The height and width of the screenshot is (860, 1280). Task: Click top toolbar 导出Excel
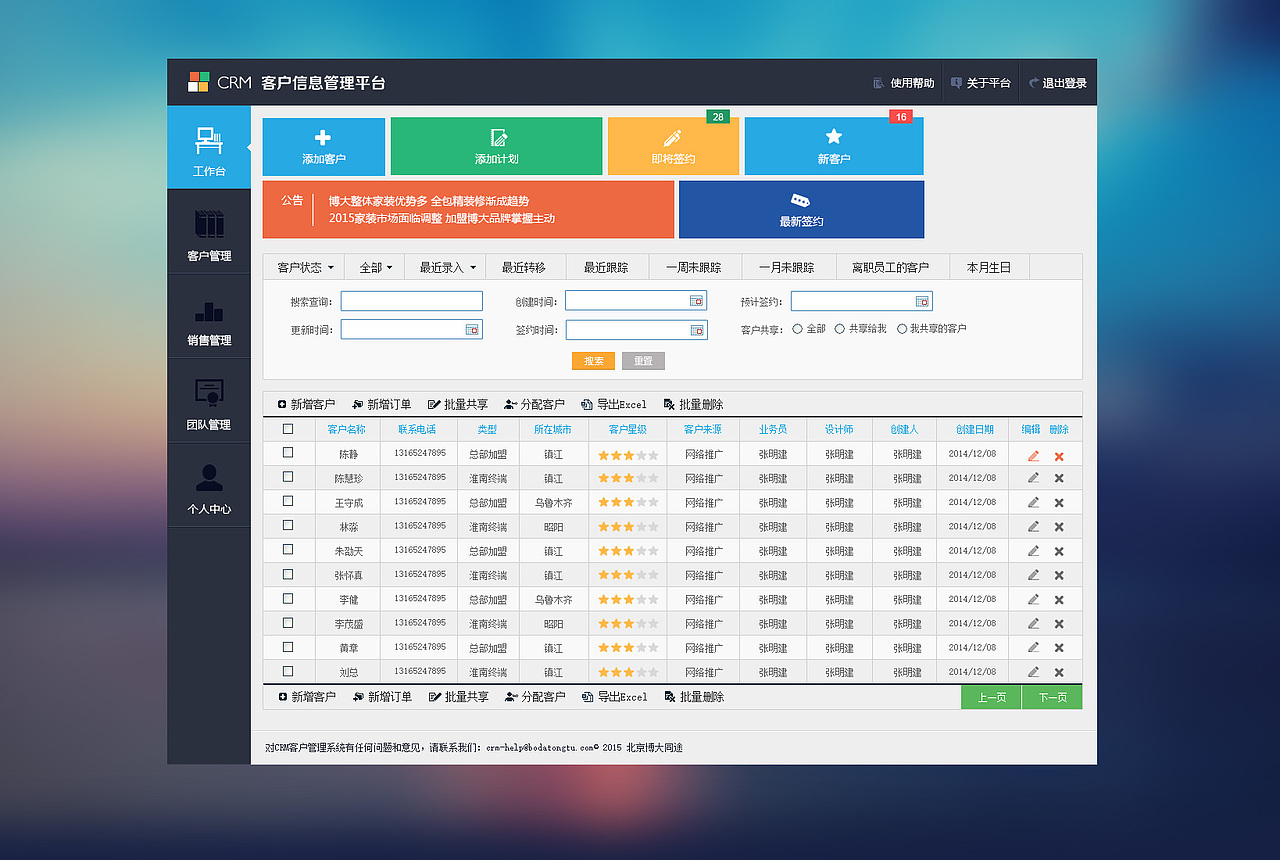point(614,405)
